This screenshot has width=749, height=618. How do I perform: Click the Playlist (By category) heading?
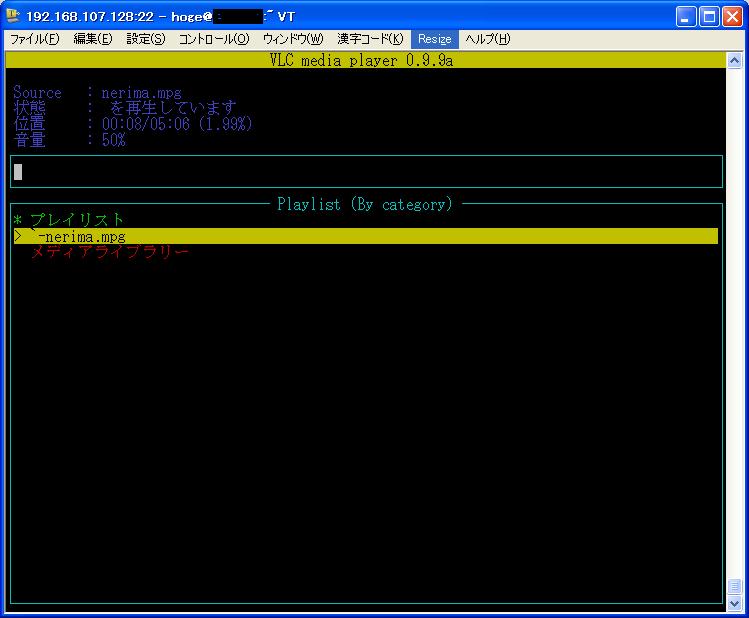364,204
